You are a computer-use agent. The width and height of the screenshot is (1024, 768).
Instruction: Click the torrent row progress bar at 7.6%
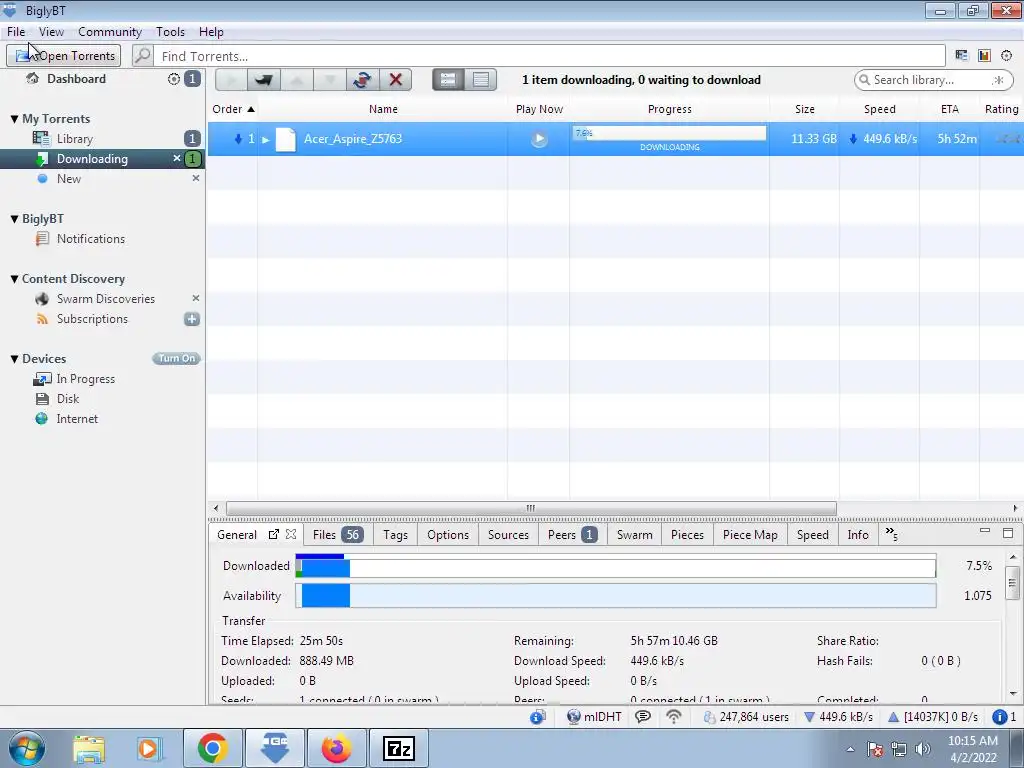coord(669,133)
